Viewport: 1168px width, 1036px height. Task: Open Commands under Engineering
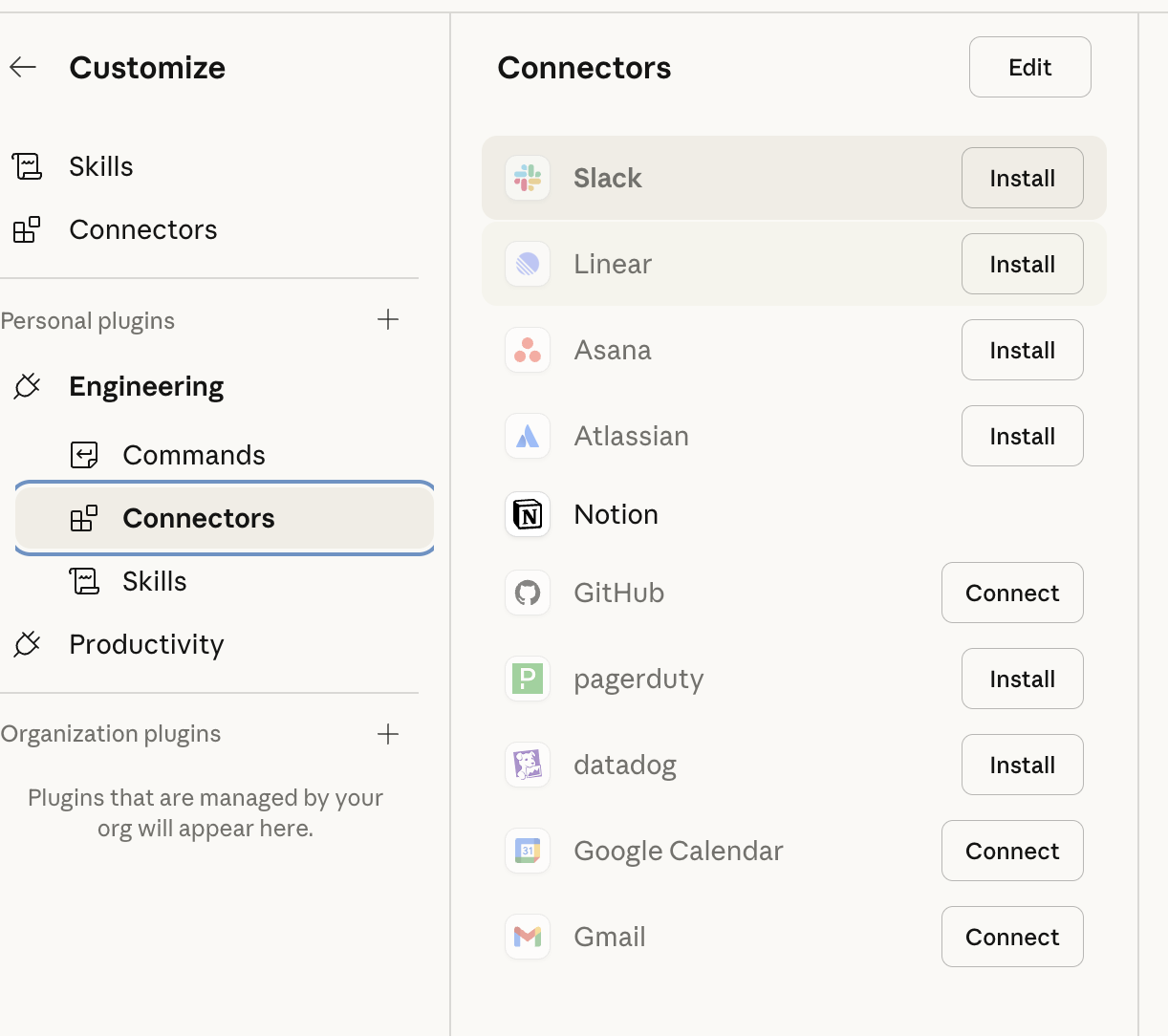pos(194,455)
